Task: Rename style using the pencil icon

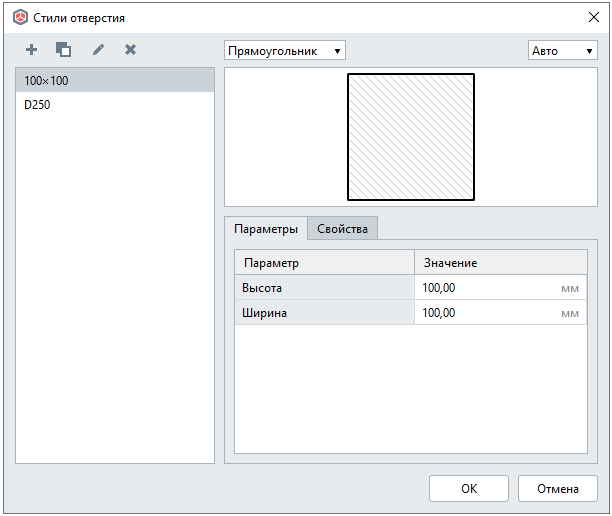Action: point(98,49)
